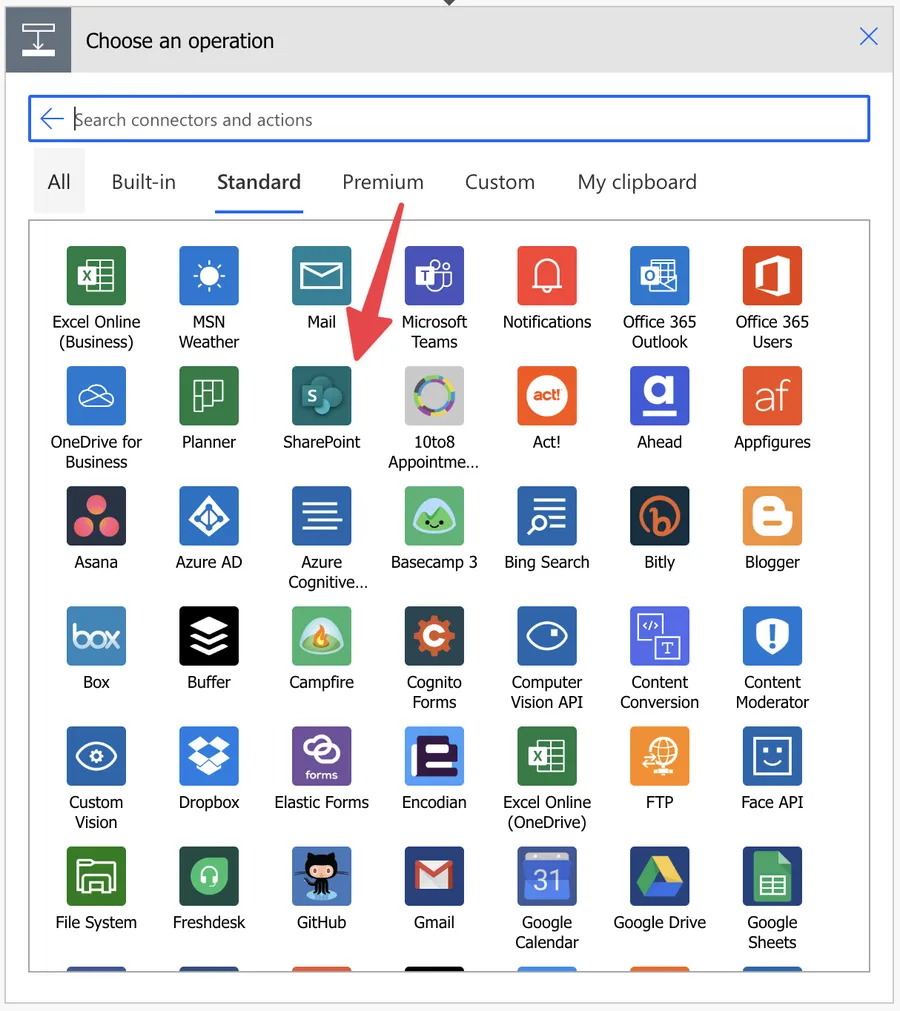Select the Dropbox connector
Viewport: 900px width, 1011px height.
209,756
